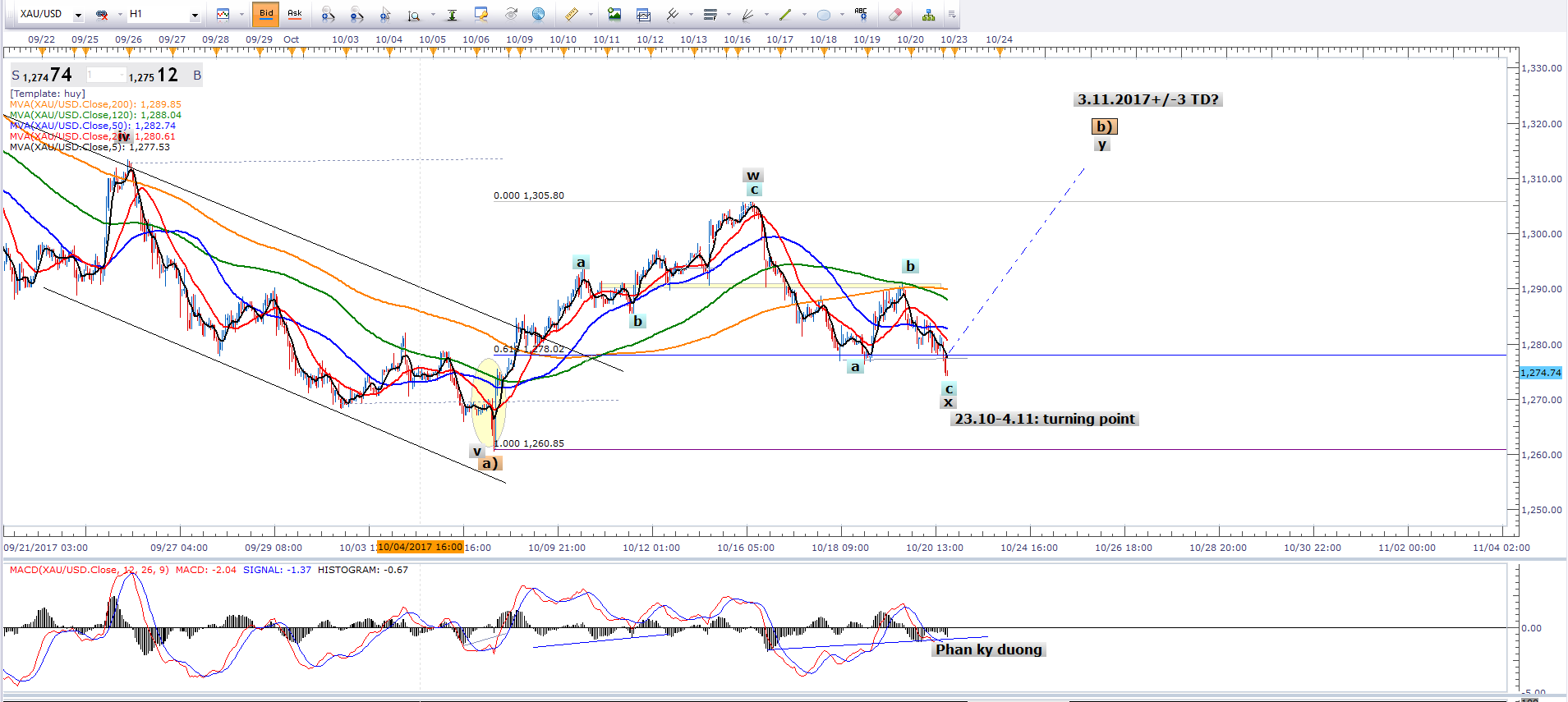1568x702 pixels.
Task: Click the zoom out magnifier icon
Action: pos(356,14)
